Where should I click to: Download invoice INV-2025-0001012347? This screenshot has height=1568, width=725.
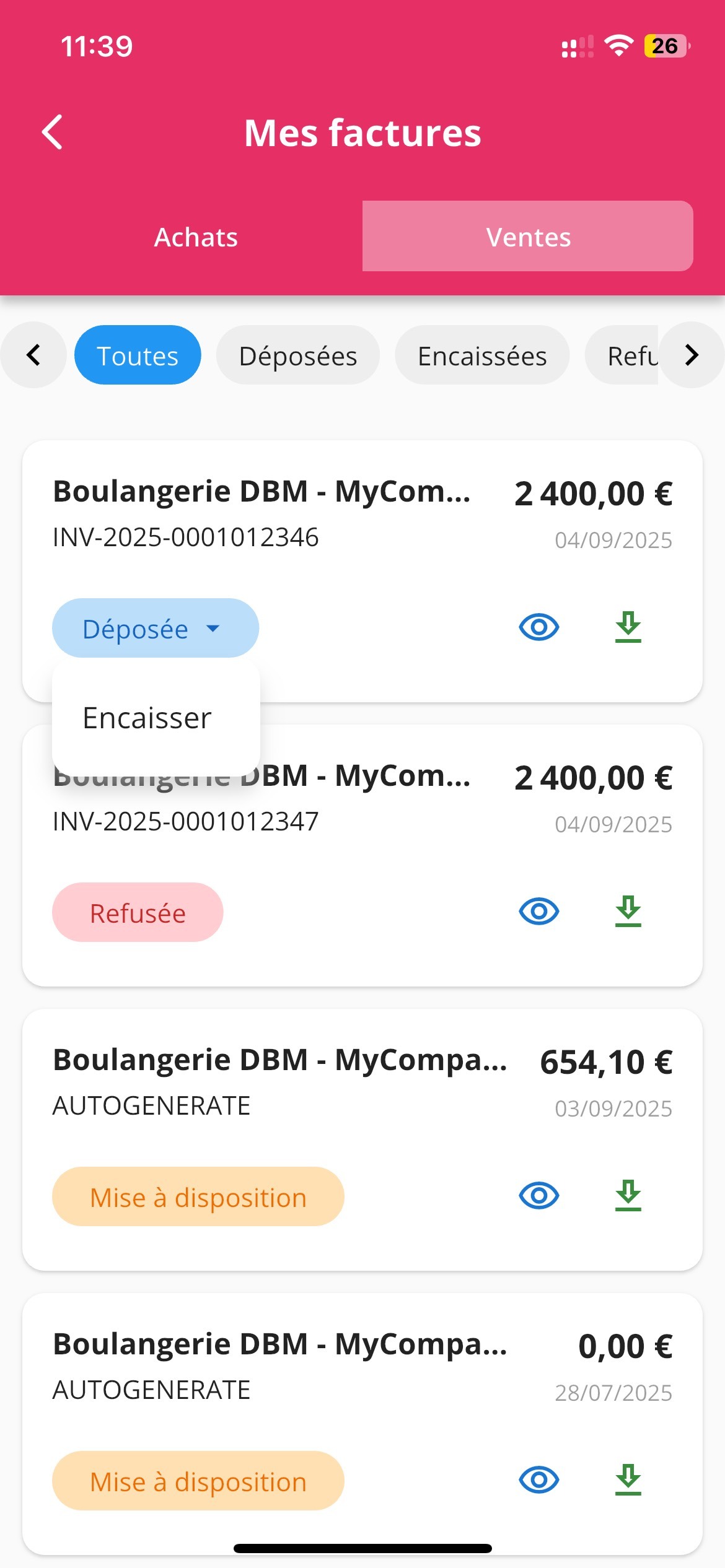pyautogui.click(x=628, y=912)
